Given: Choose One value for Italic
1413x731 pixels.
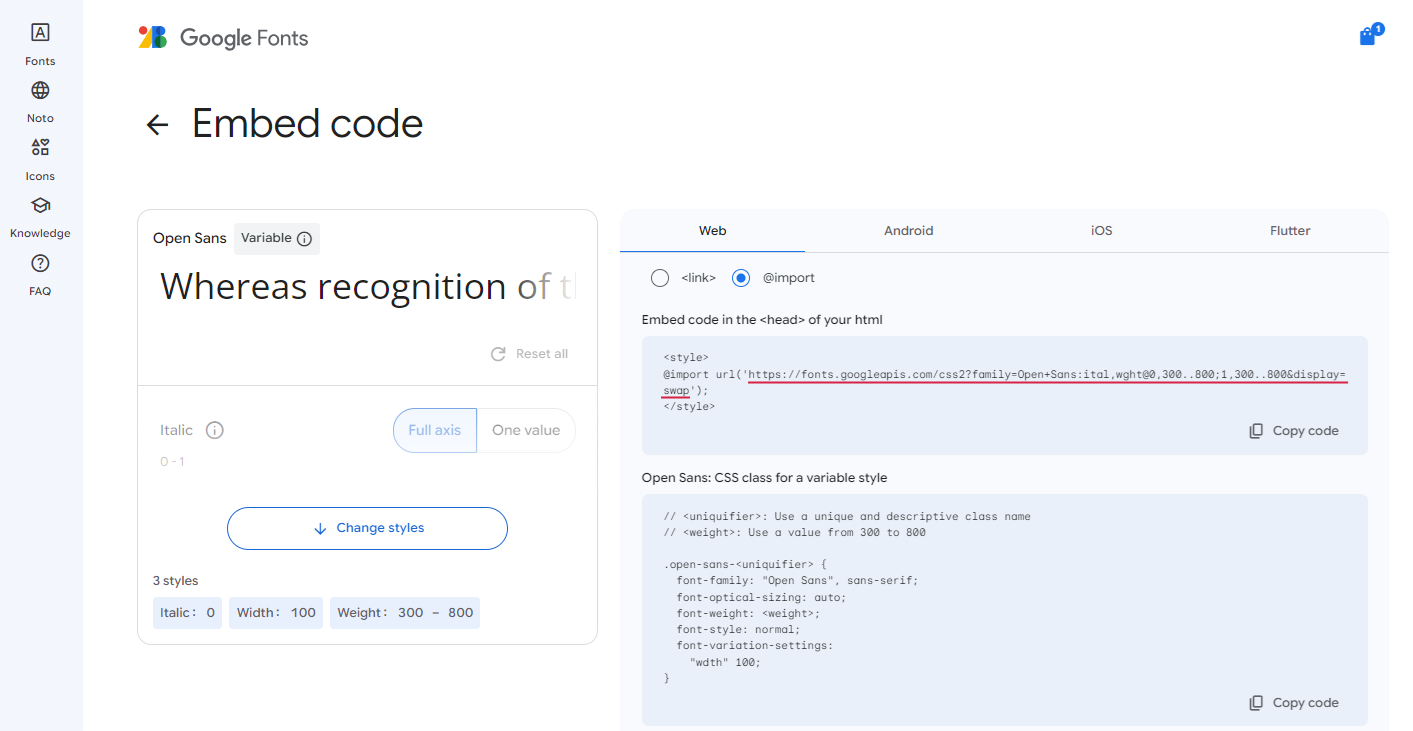Looking at the screenshot, I should click(x=526, y=430).
